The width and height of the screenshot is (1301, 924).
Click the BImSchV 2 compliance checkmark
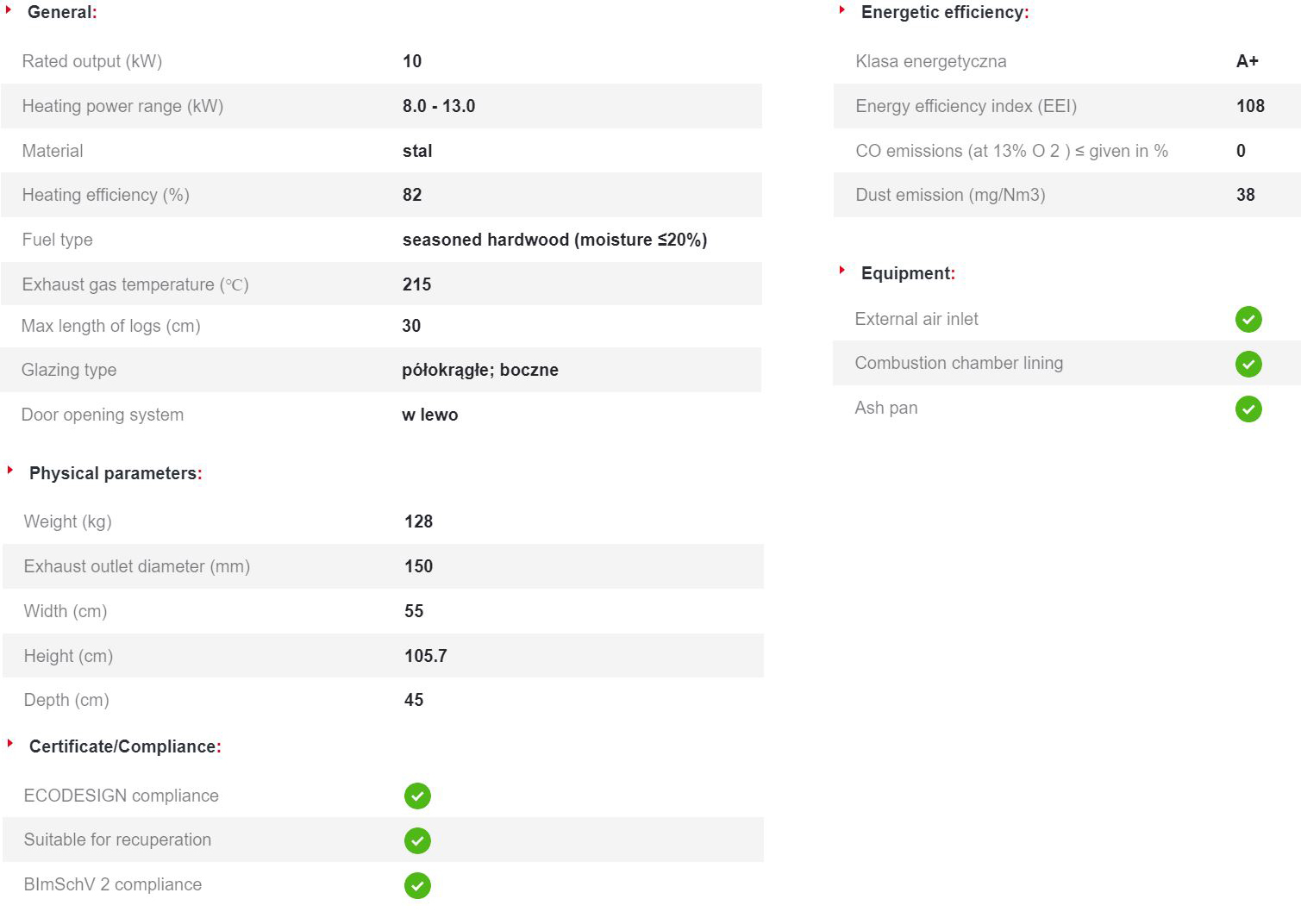pos(417,885)
